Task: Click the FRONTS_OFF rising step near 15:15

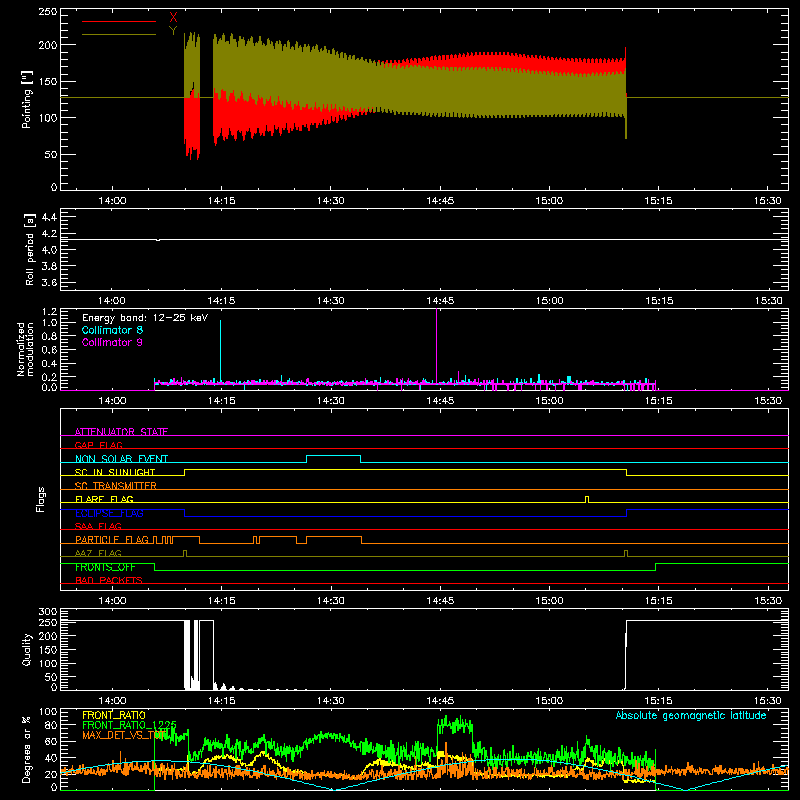Action: (656, 567)
